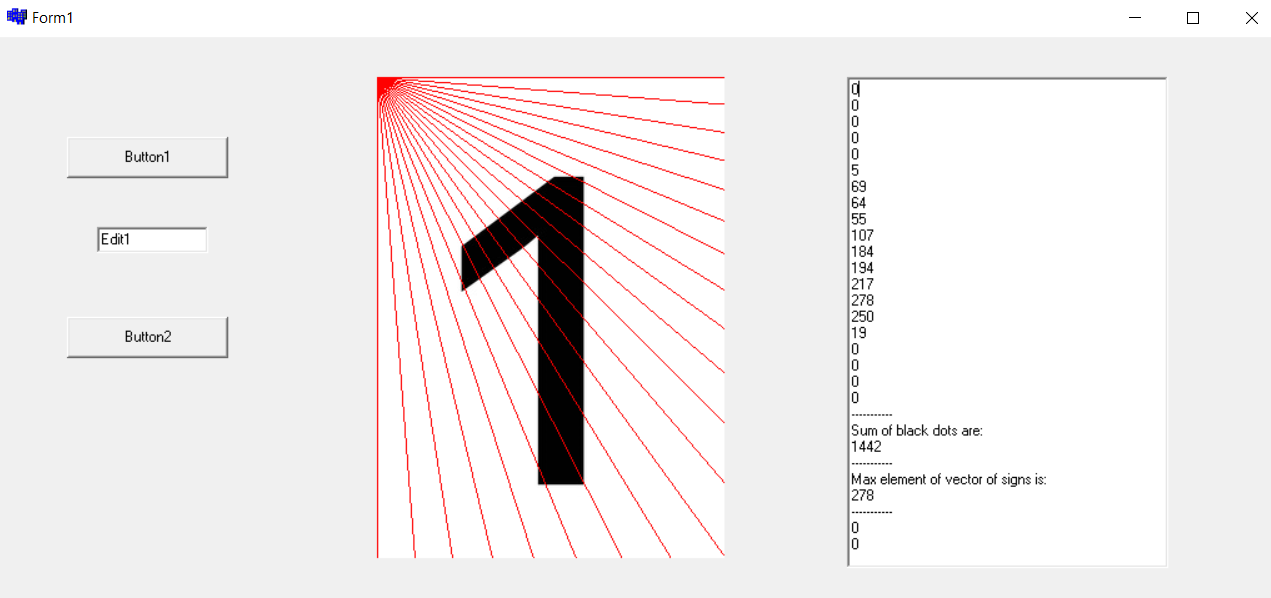Close the Form1 window

pyautogui.click(x=1251, y=18)
